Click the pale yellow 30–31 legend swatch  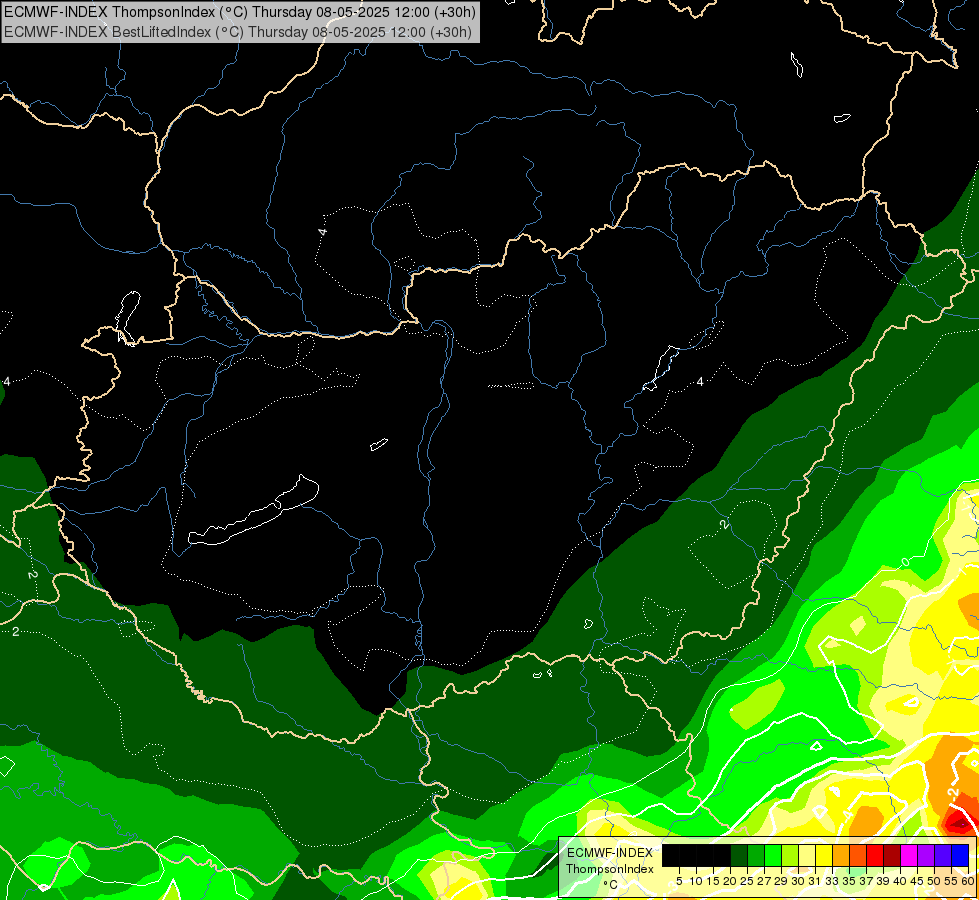tap(807, 856)
